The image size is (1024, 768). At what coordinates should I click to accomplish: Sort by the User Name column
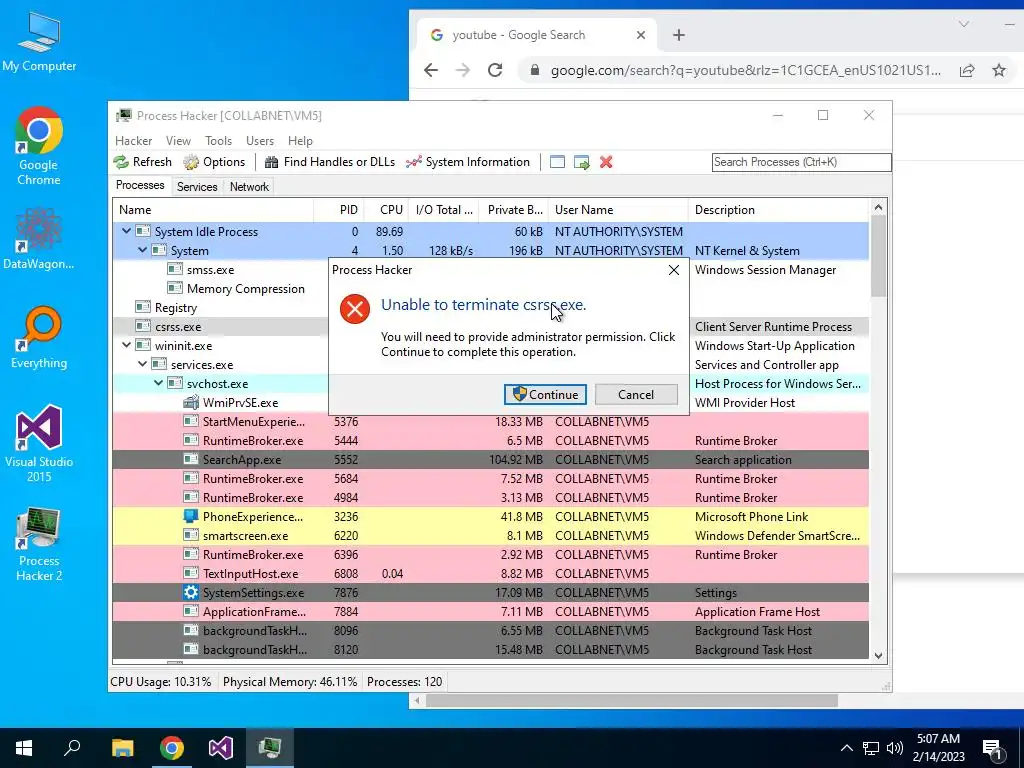click(618, 210)
